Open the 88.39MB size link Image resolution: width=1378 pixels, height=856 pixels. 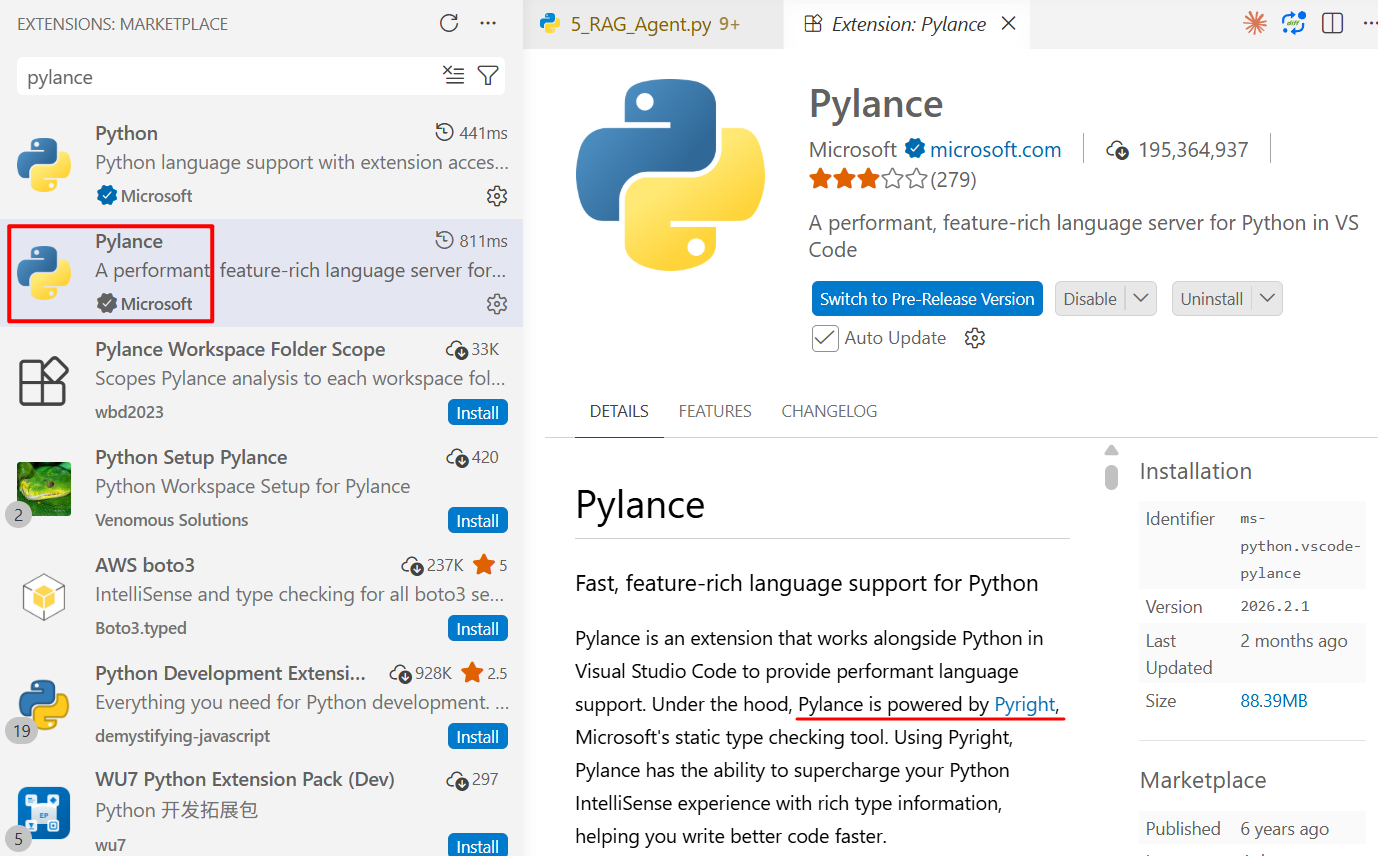click(1274, 701)
